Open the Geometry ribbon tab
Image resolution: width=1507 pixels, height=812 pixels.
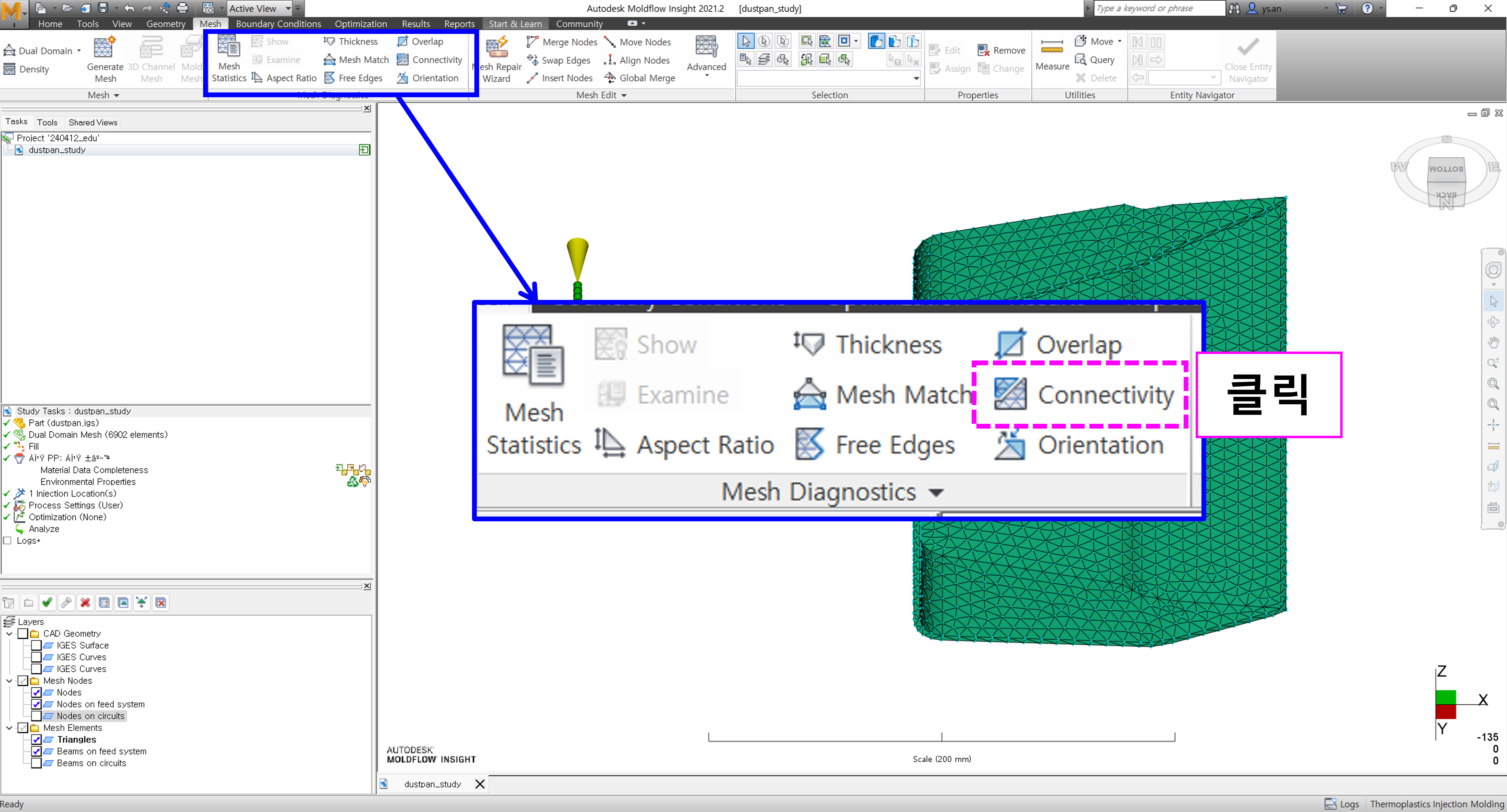tap(165, 24)
